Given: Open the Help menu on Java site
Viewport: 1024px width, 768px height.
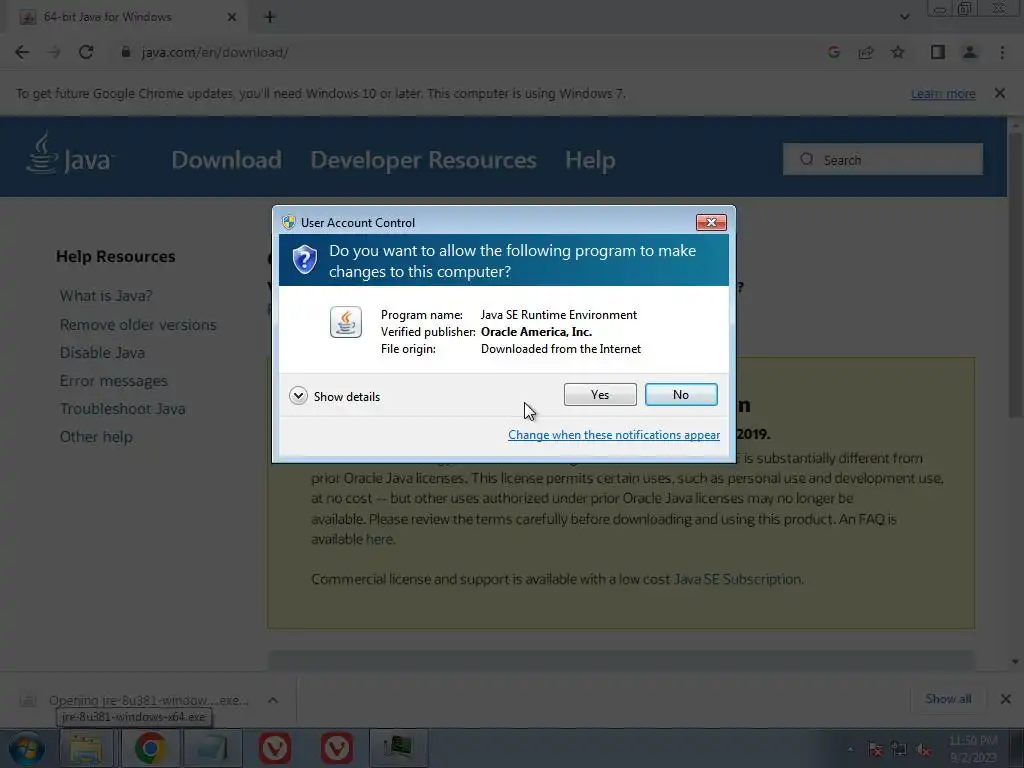Looking at the screenshot, I should [590, 160].
